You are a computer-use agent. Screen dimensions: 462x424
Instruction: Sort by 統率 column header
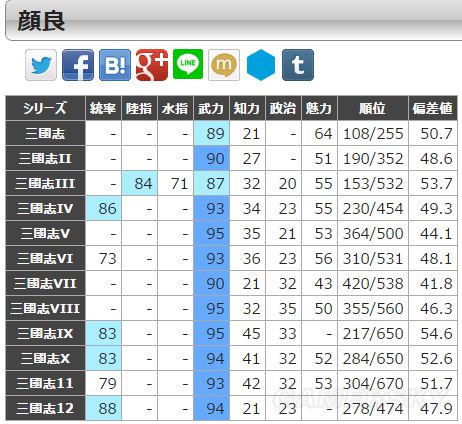click(x=103, y=108)
